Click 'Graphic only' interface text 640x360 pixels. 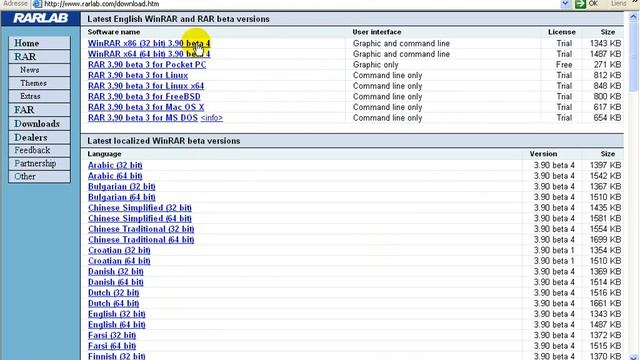click(x=376, y=64)
